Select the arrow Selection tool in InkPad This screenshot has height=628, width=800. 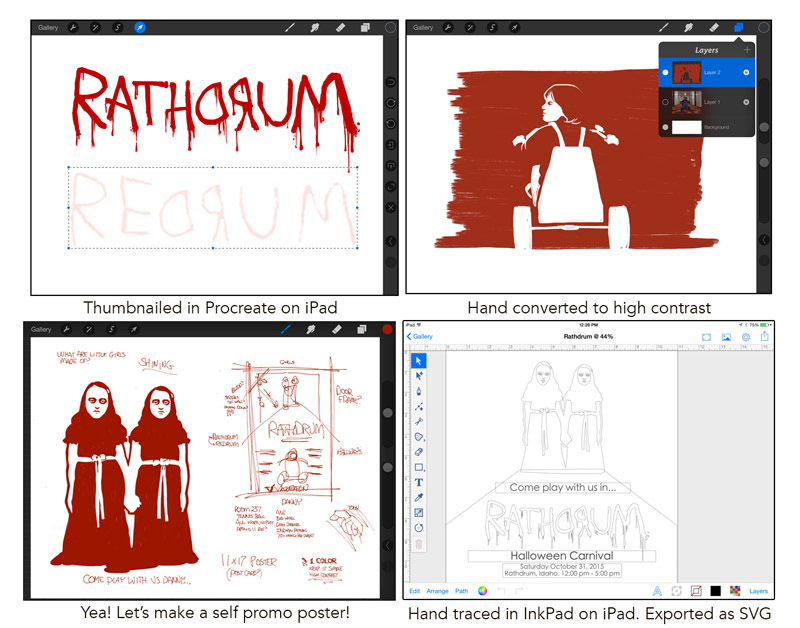pyautogui.click(x=418, y=361)
